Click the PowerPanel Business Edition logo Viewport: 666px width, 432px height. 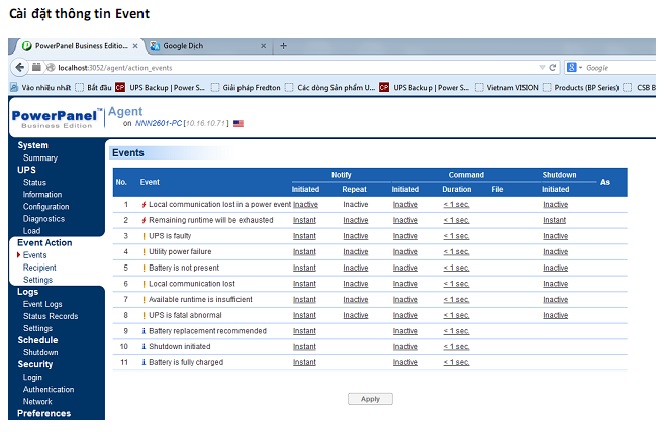tap(55, 119)
